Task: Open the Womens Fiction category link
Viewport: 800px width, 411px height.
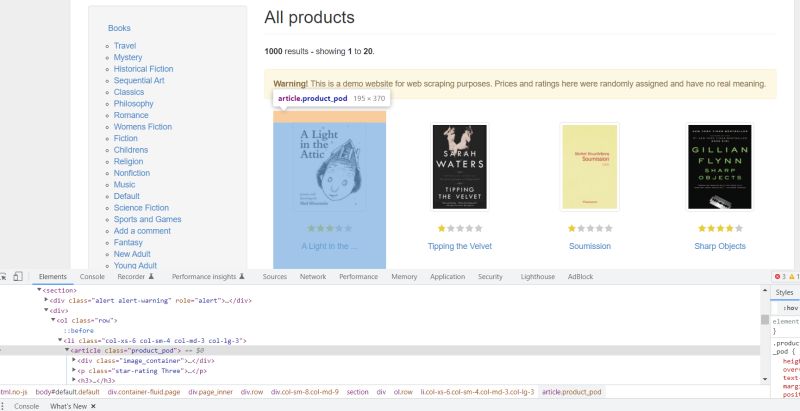Action: pyautogui.click(x=142, y=127)
